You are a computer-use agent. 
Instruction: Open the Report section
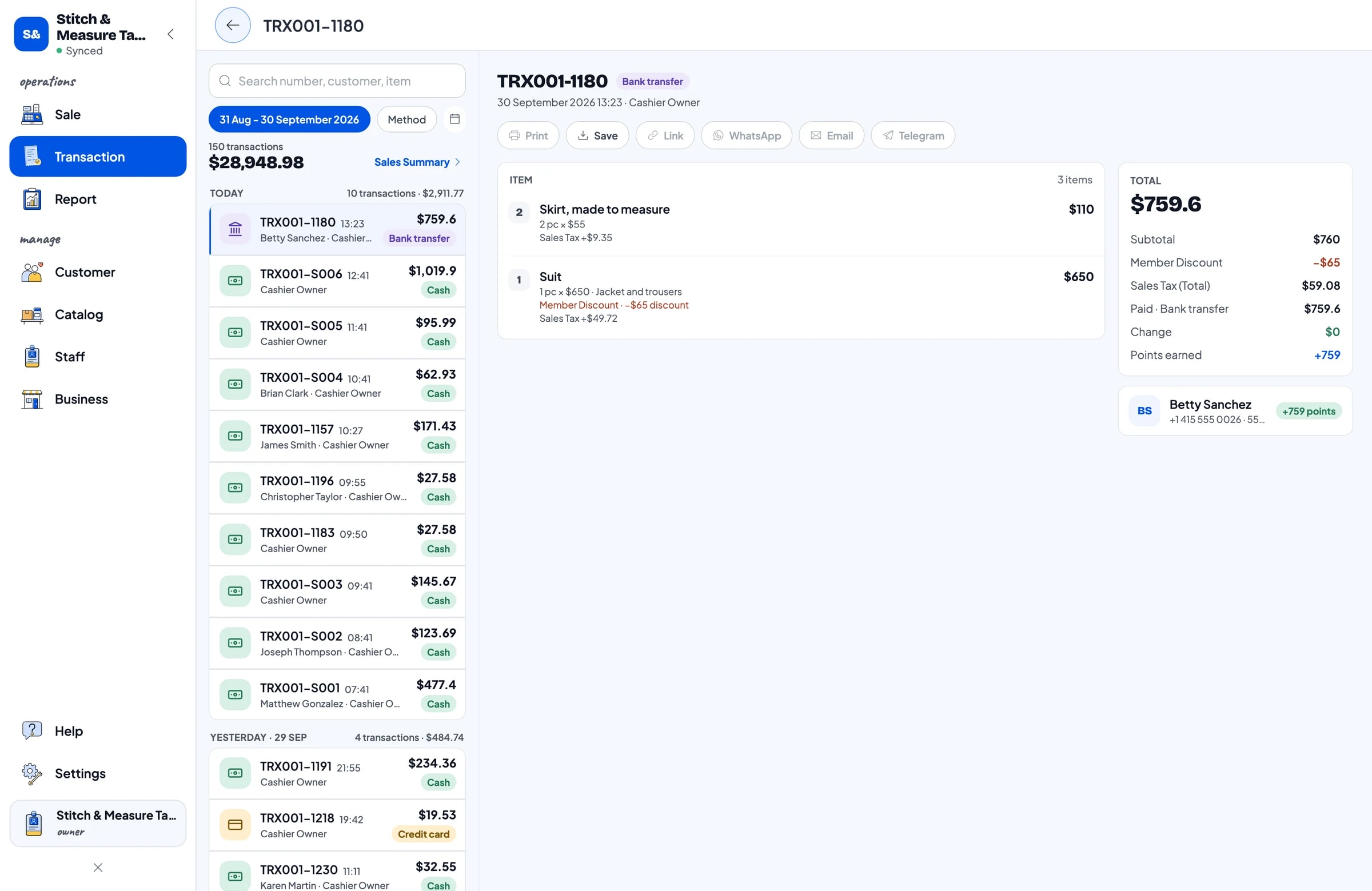tap(98, 199)
